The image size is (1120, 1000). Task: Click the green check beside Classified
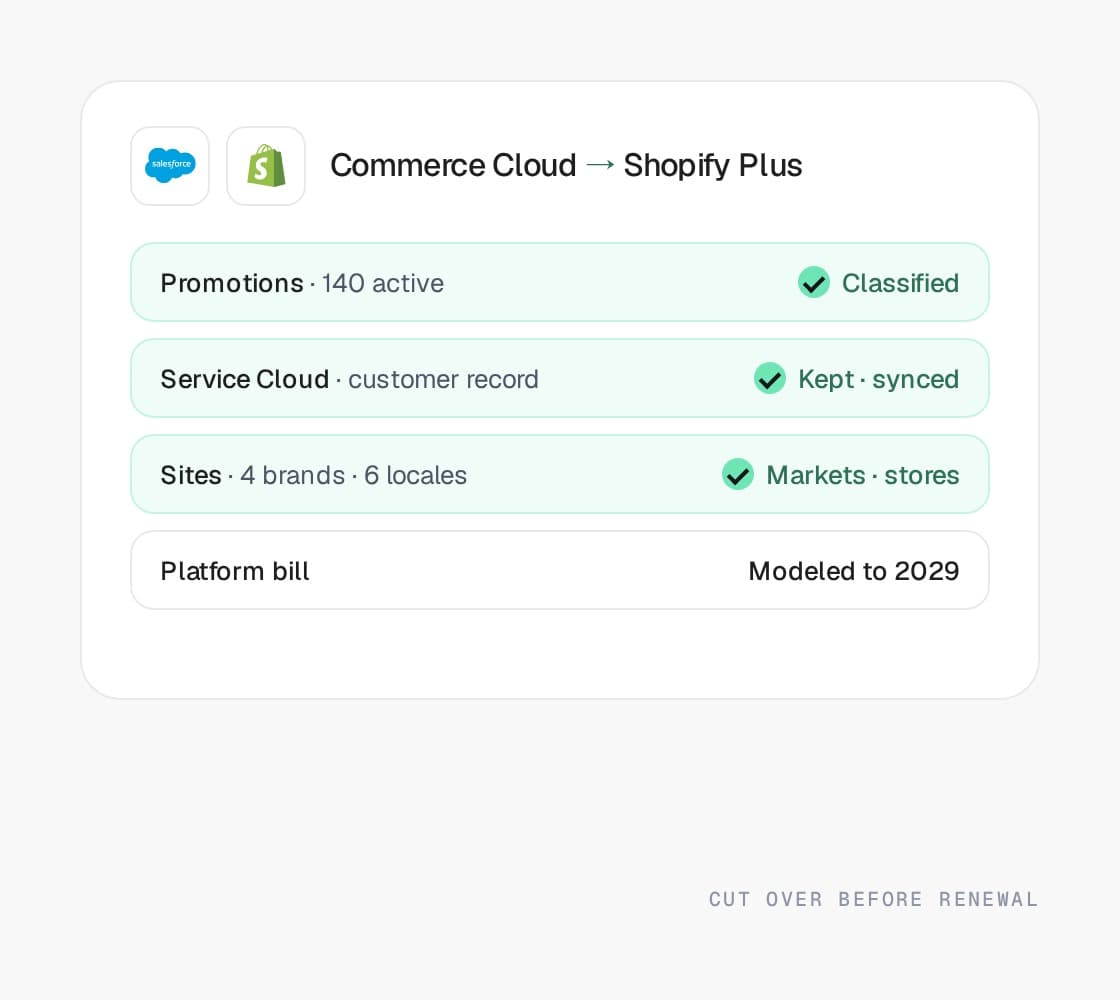tap(814, 282)
